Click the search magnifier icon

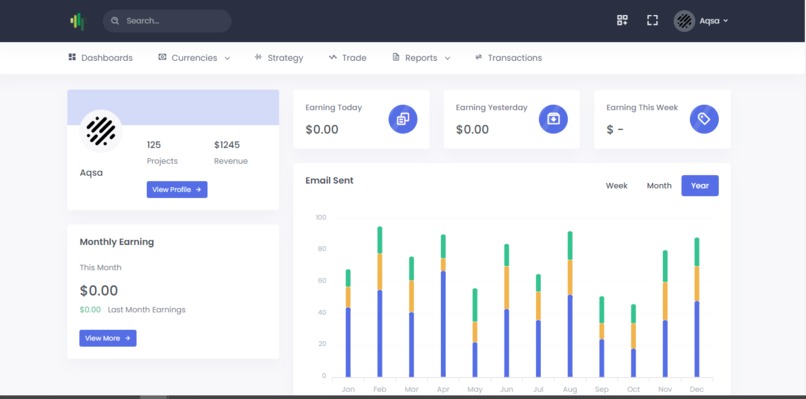click(115, 21)
